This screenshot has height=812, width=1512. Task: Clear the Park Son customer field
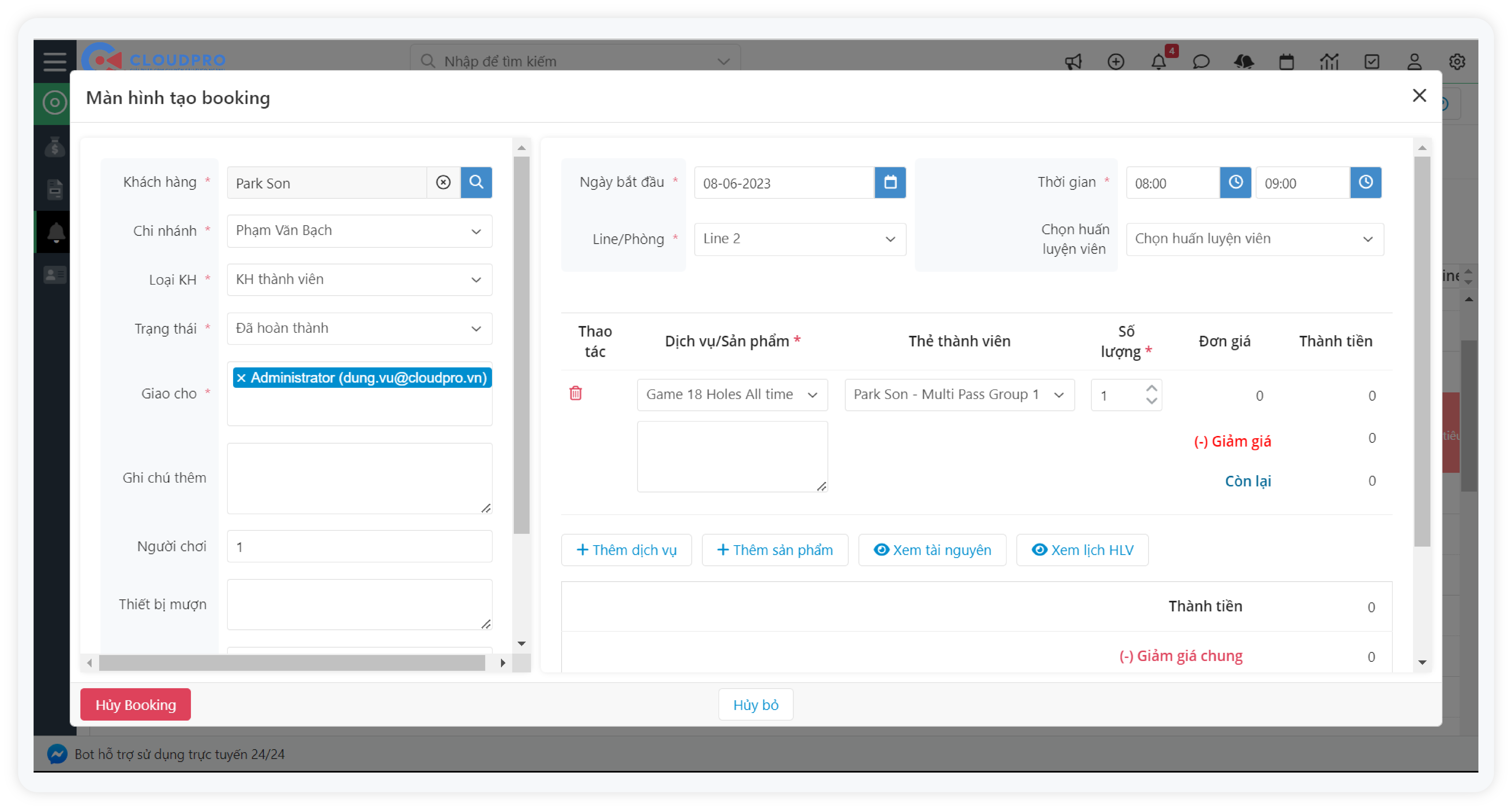443,183
